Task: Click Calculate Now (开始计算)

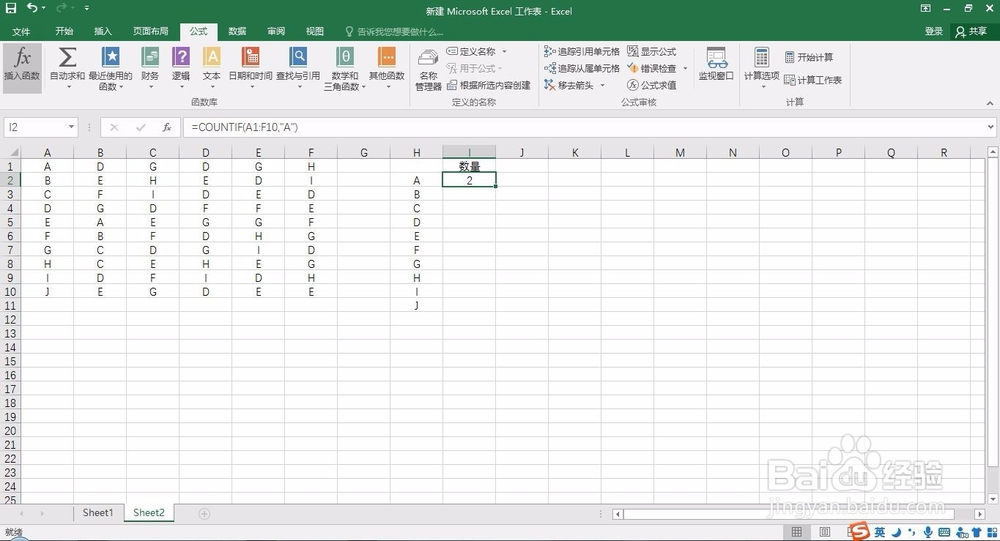Action: [809, 57]
